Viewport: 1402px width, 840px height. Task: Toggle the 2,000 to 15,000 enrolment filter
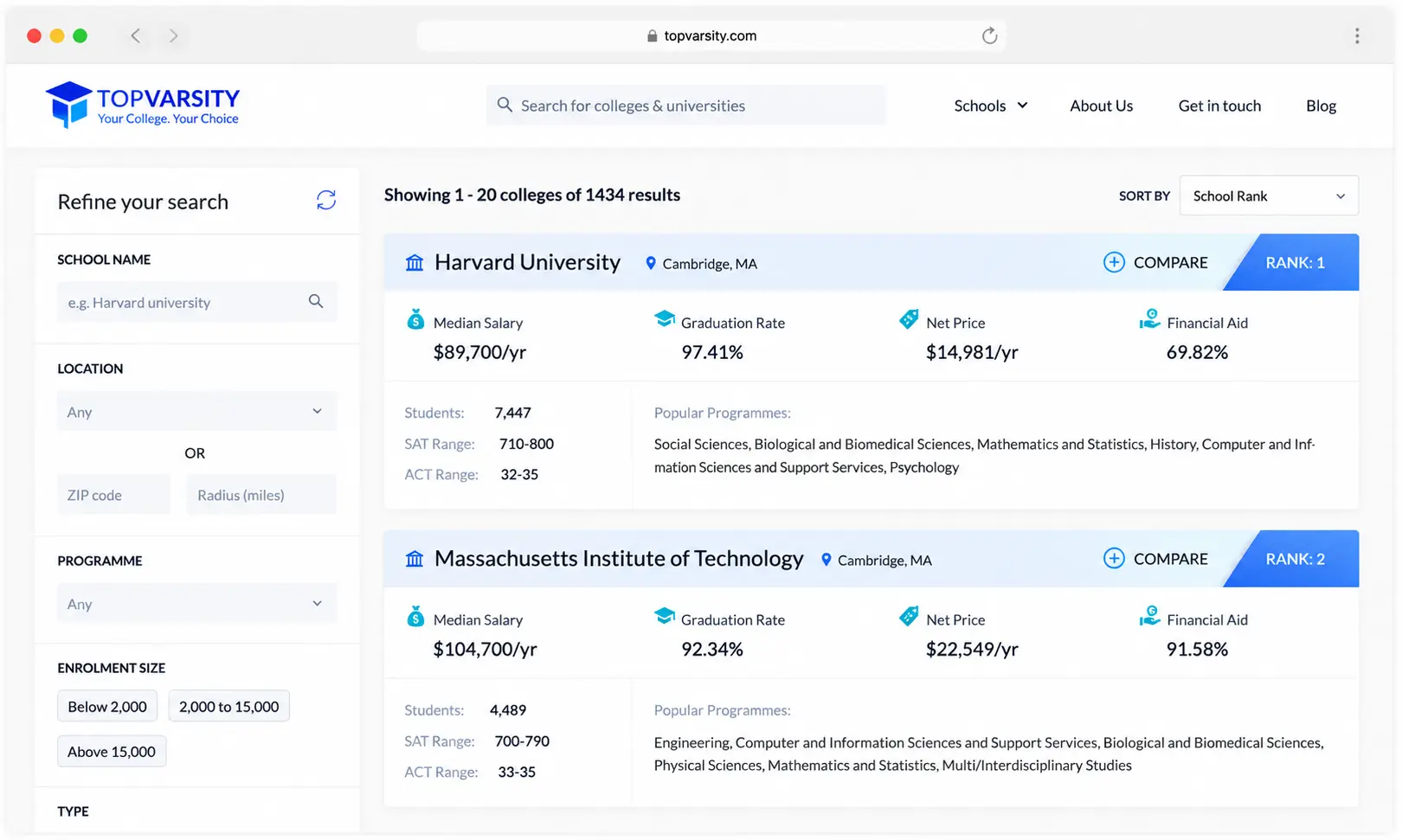[228, 706]
